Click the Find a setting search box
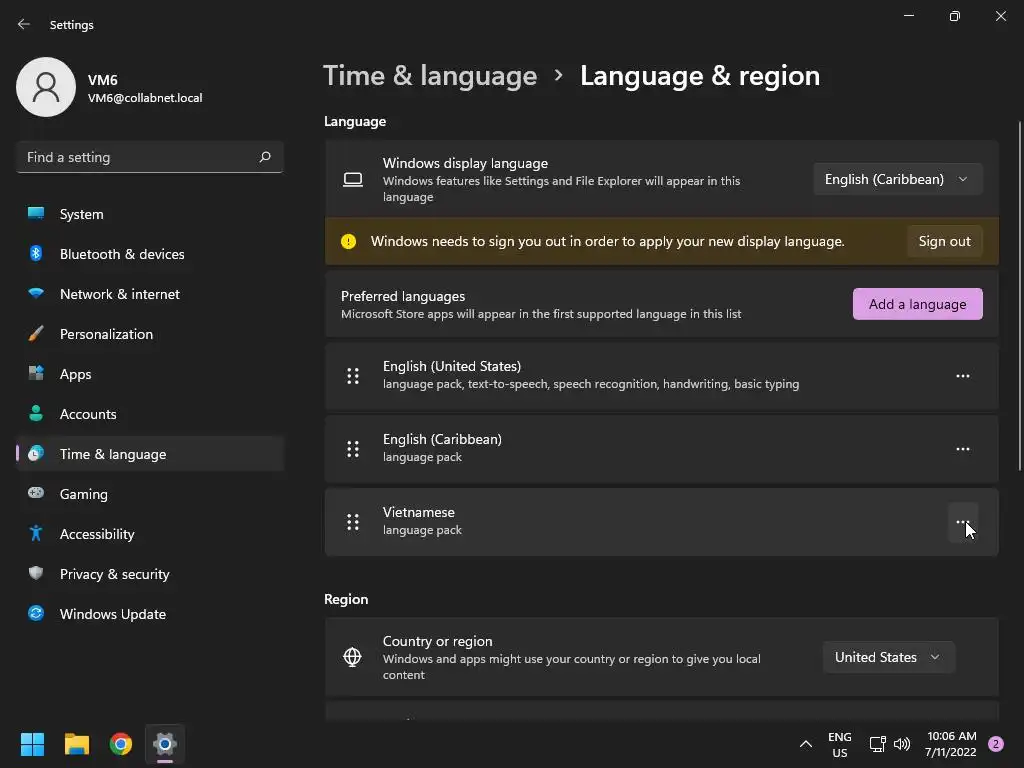Viewport: 1024px width, 768px height. pyautogui.click(x=138, y=157)
